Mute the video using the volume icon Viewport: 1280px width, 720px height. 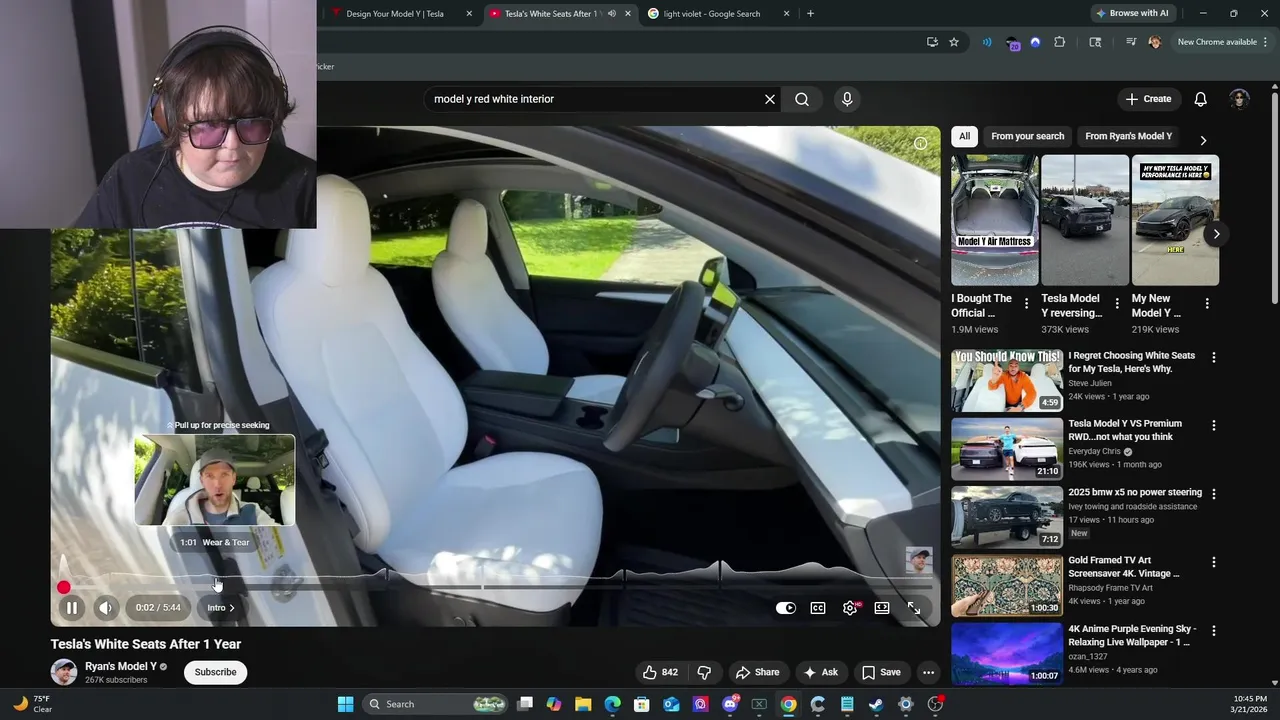point(106,608)
